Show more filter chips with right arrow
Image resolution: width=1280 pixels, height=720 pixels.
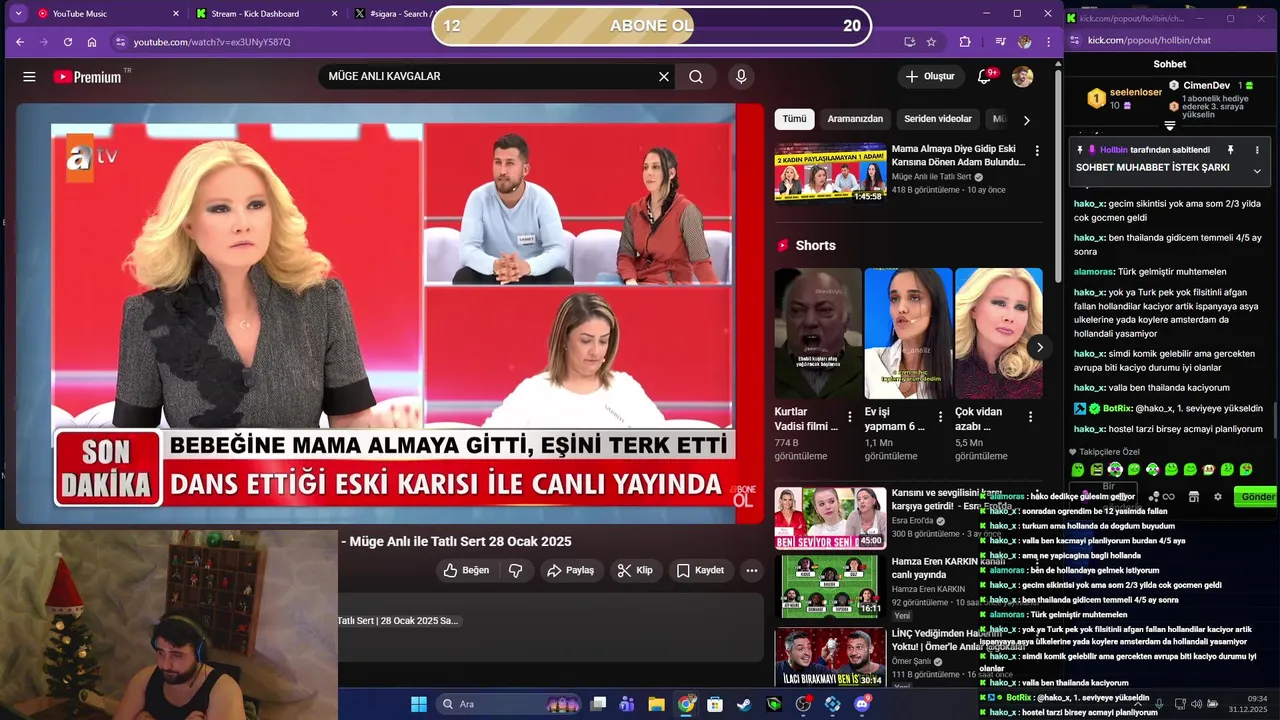click(1026, 120)
